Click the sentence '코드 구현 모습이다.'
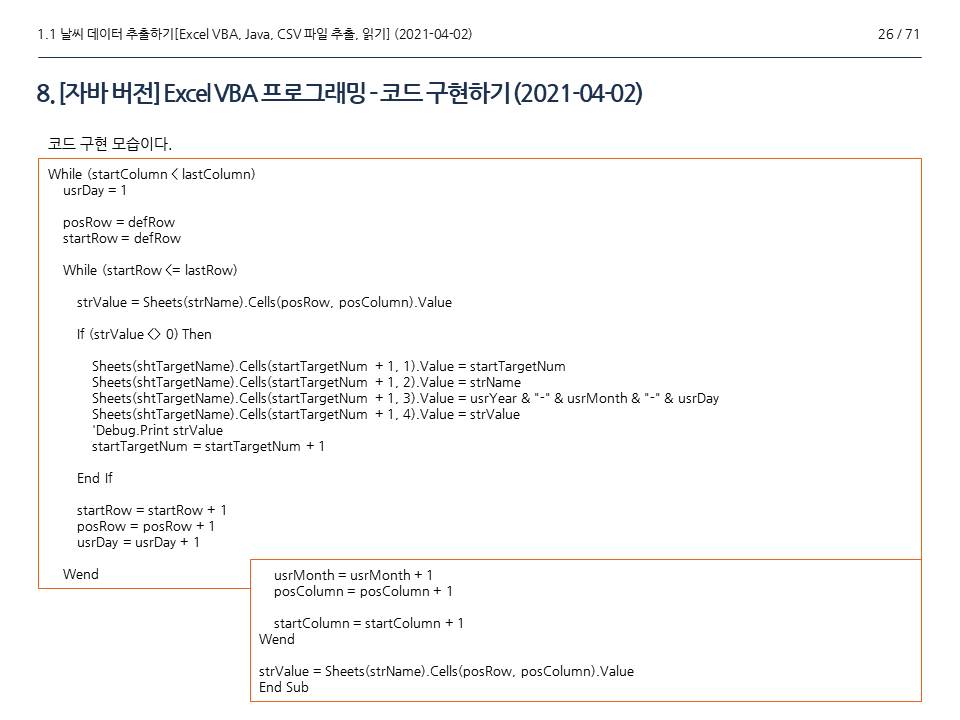Screen dimensions: 960x720 [110, 144]
